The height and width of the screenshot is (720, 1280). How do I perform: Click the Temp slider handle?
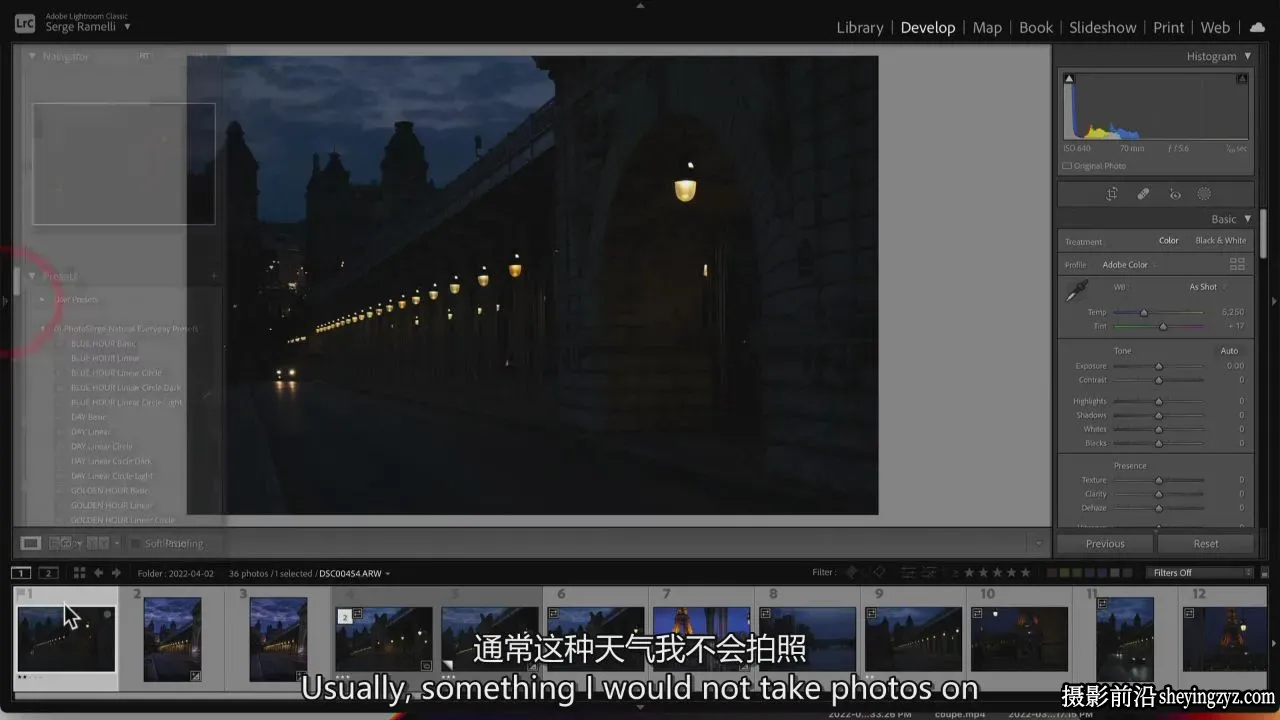point(1144,312)
